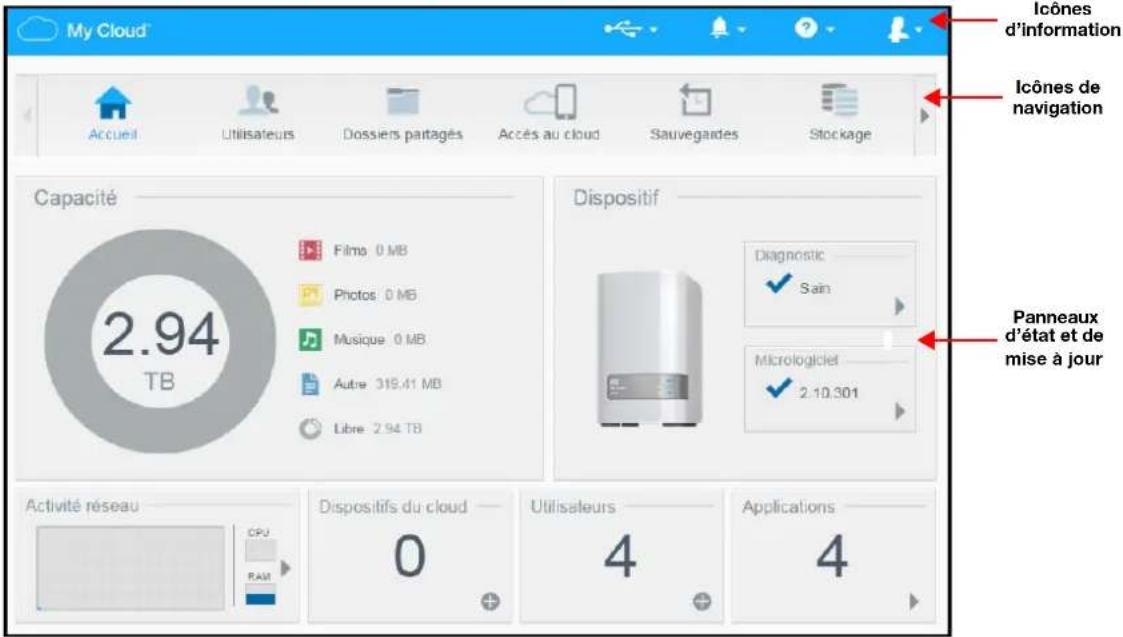Expand the Micrologiciel panel arrow
Viewport: 1123px width, 637px height.
900,411
